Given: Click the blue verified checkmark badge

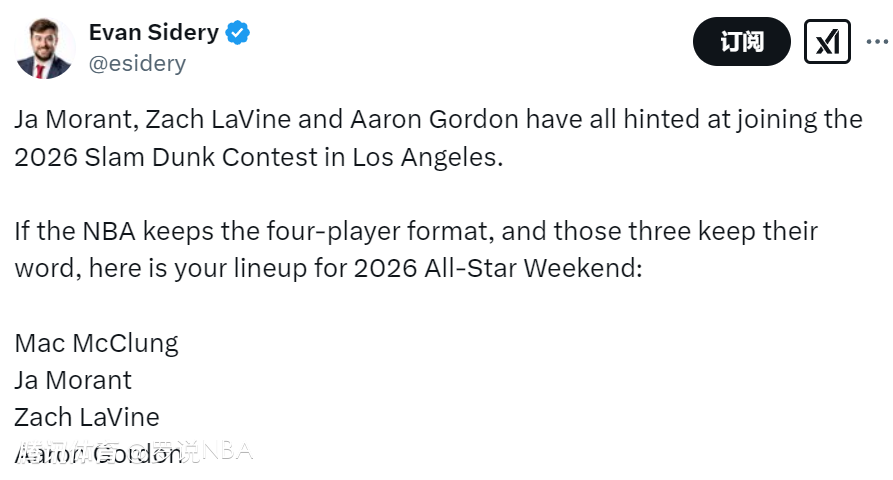Looking at the screenshot, I should (x=238, y=33).
